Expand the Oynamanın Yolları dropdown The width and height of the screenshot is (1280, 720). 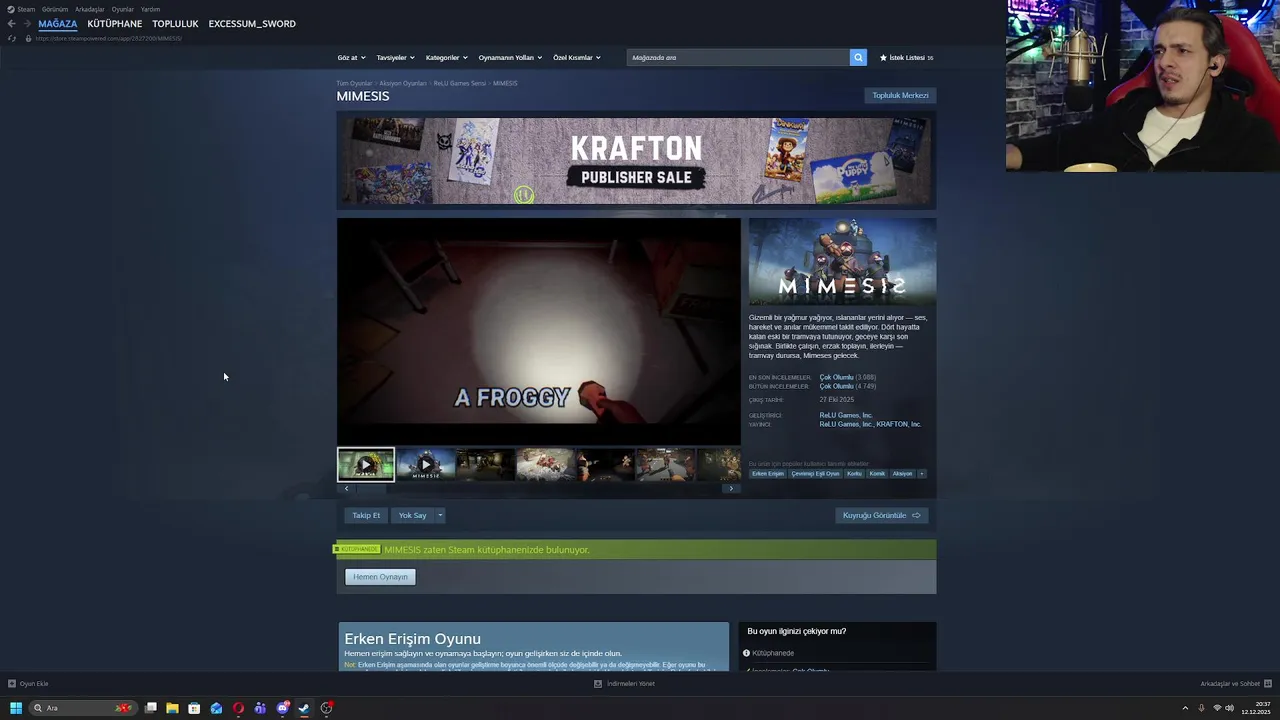(510, 58)
